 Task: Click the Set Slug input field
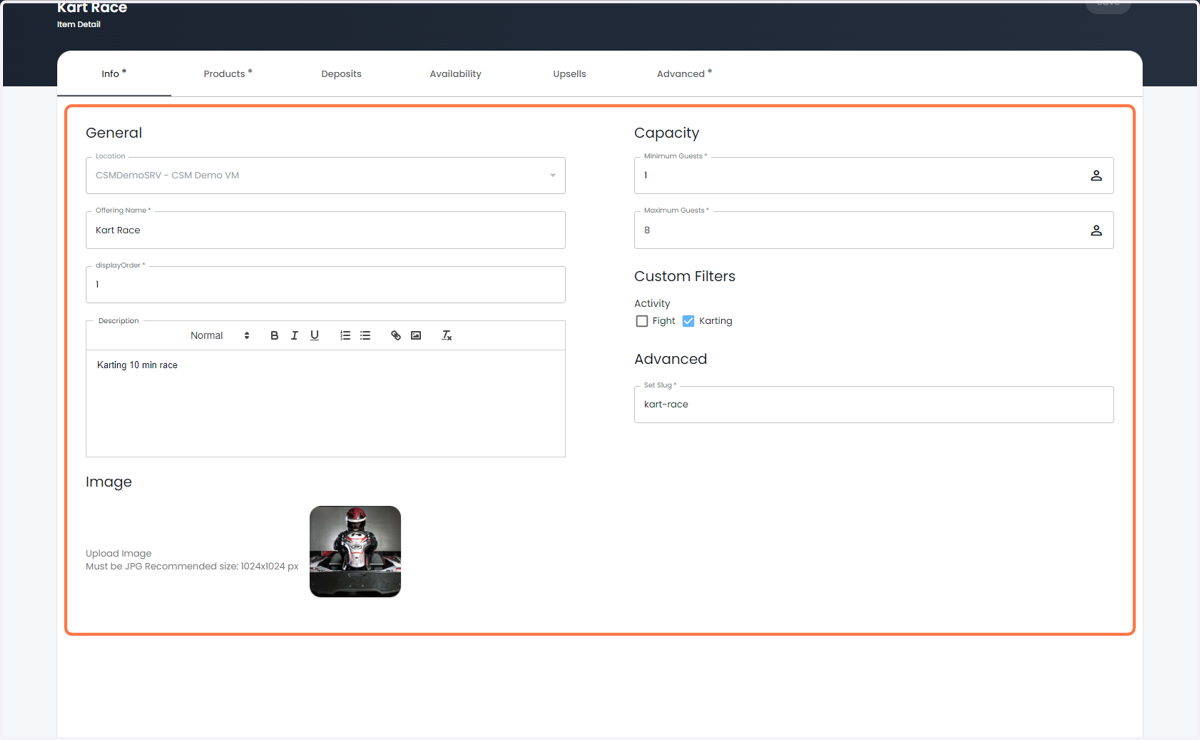point(874,405)
